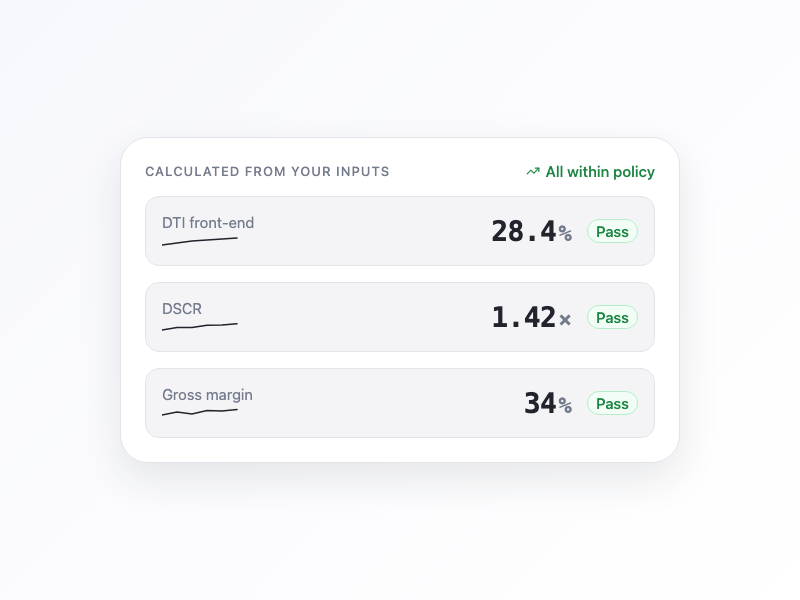Click the Gross margin label
Viewport: 800px width, 600px height.
(x=207, y=395)
